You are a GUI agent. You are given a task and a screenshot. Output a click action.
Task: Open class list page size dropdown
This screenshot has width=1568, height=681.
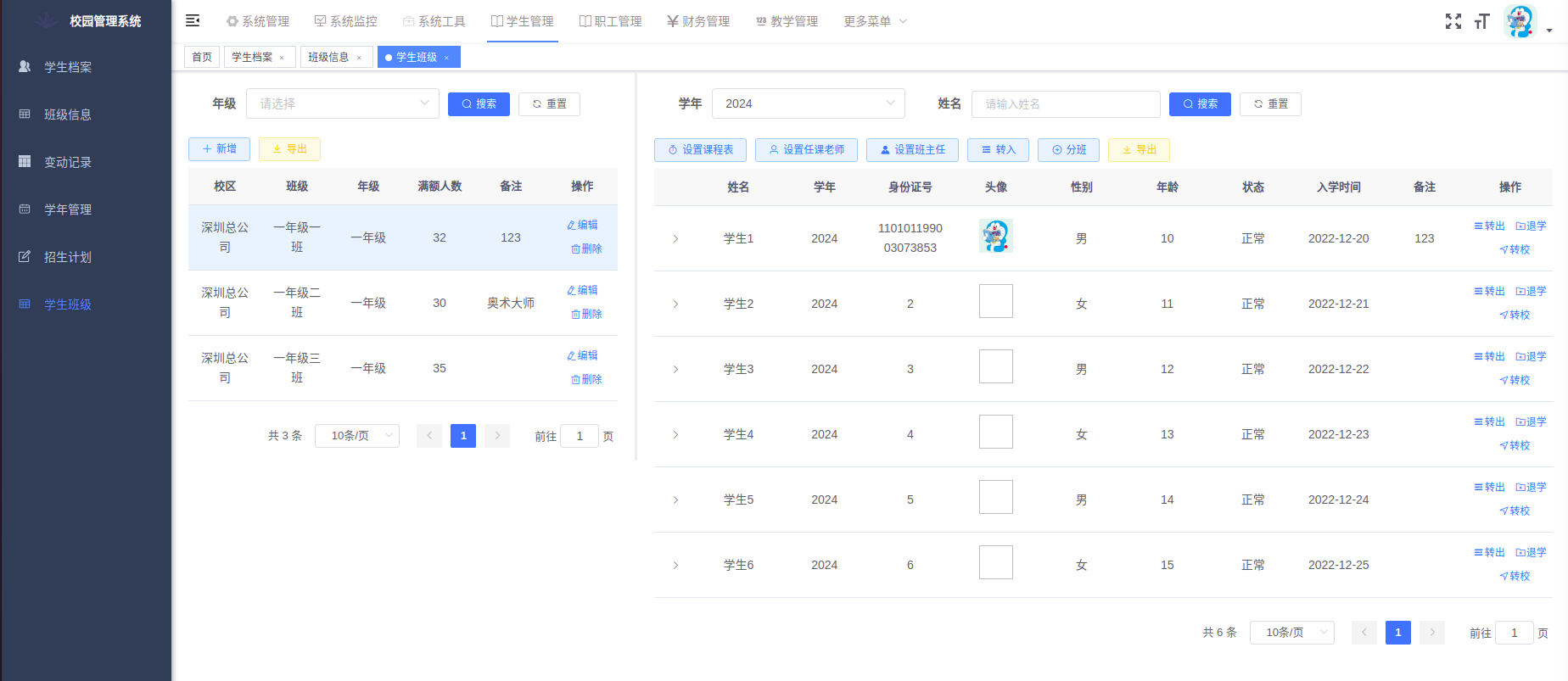(357, 436)
